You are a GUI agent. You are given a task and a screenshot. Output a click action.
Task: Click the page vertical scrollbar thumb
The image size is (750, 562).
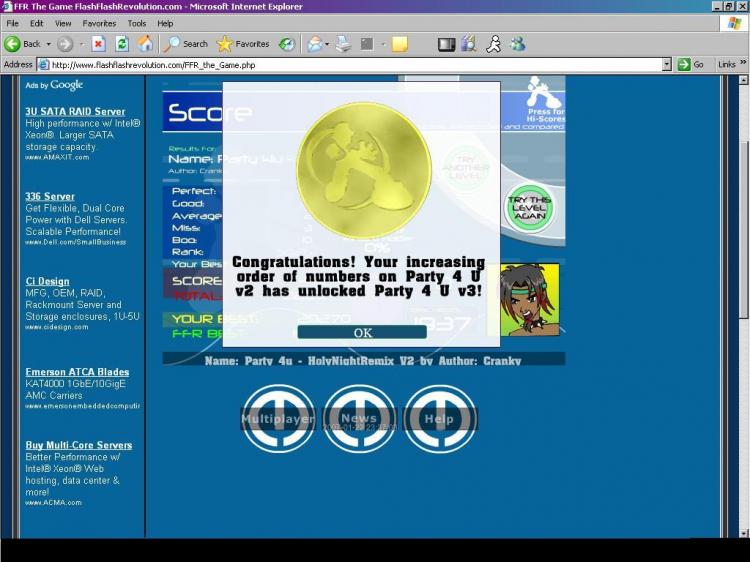click(x=743, y=230)
